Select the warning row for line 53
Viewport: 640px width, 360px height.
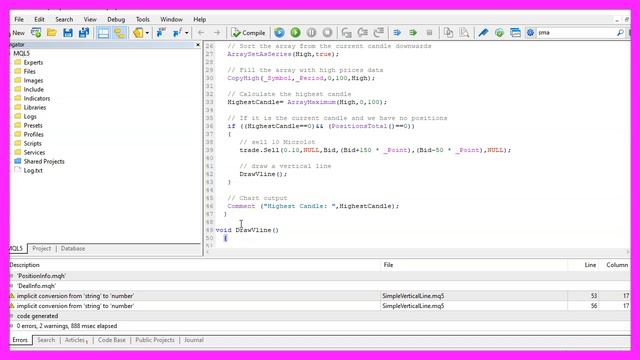(320, 296)
